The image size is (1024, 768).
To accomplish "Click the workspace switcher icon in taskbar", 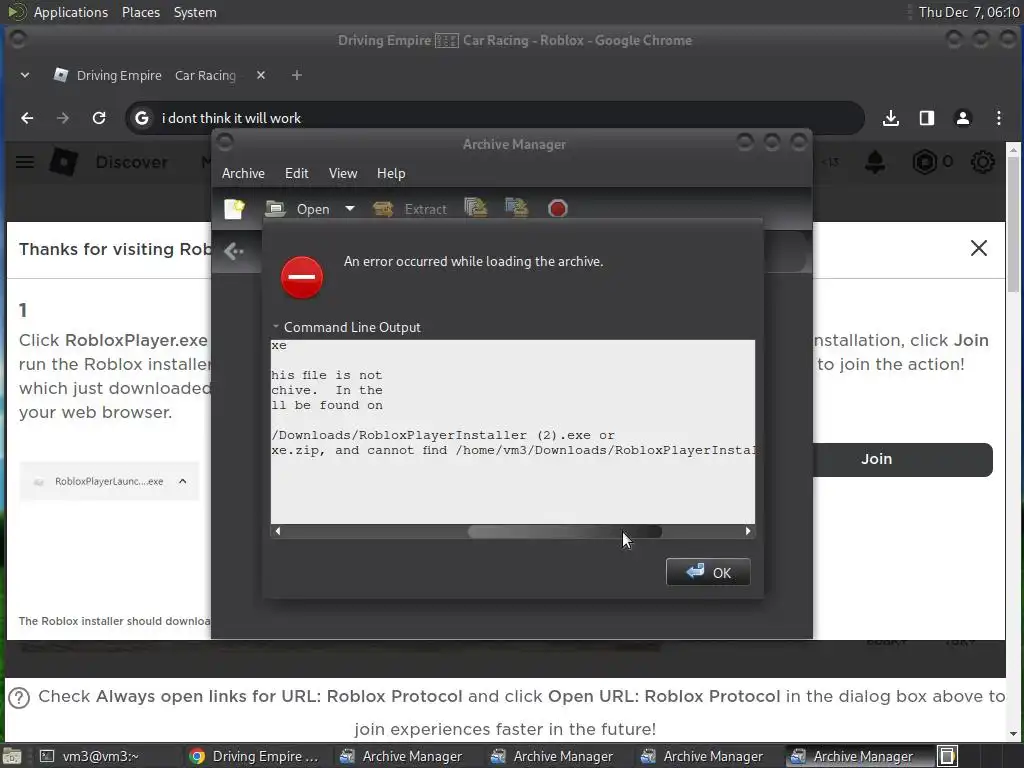I will pos(948,756).
